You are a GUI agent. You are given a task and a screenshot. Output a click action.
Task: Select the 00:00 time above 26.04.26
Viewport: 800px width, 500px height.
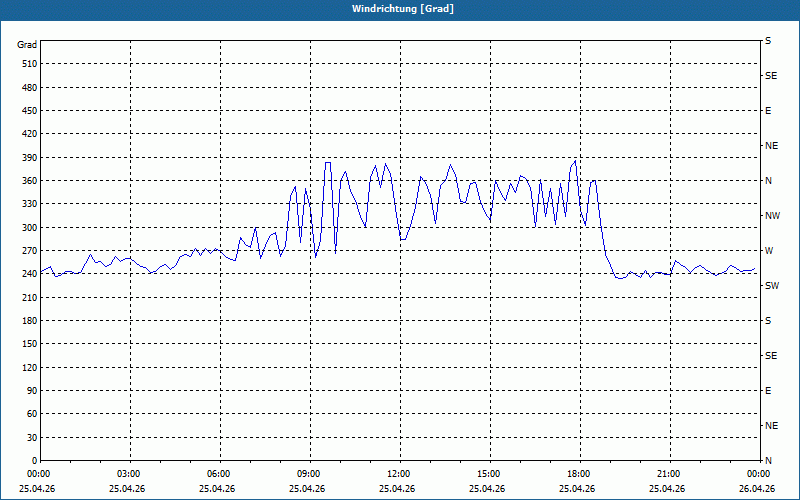point(758,474)
